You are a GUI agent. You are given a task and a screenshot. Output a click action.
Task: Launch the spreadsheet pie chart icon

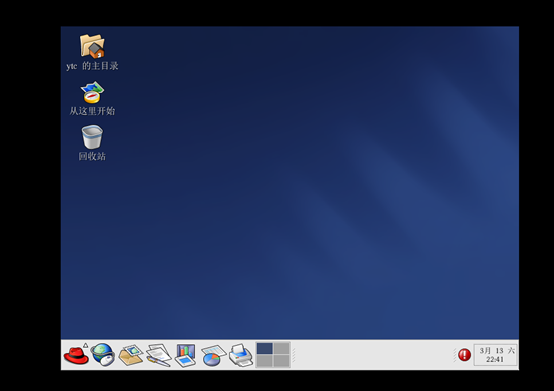pos(213,355)
